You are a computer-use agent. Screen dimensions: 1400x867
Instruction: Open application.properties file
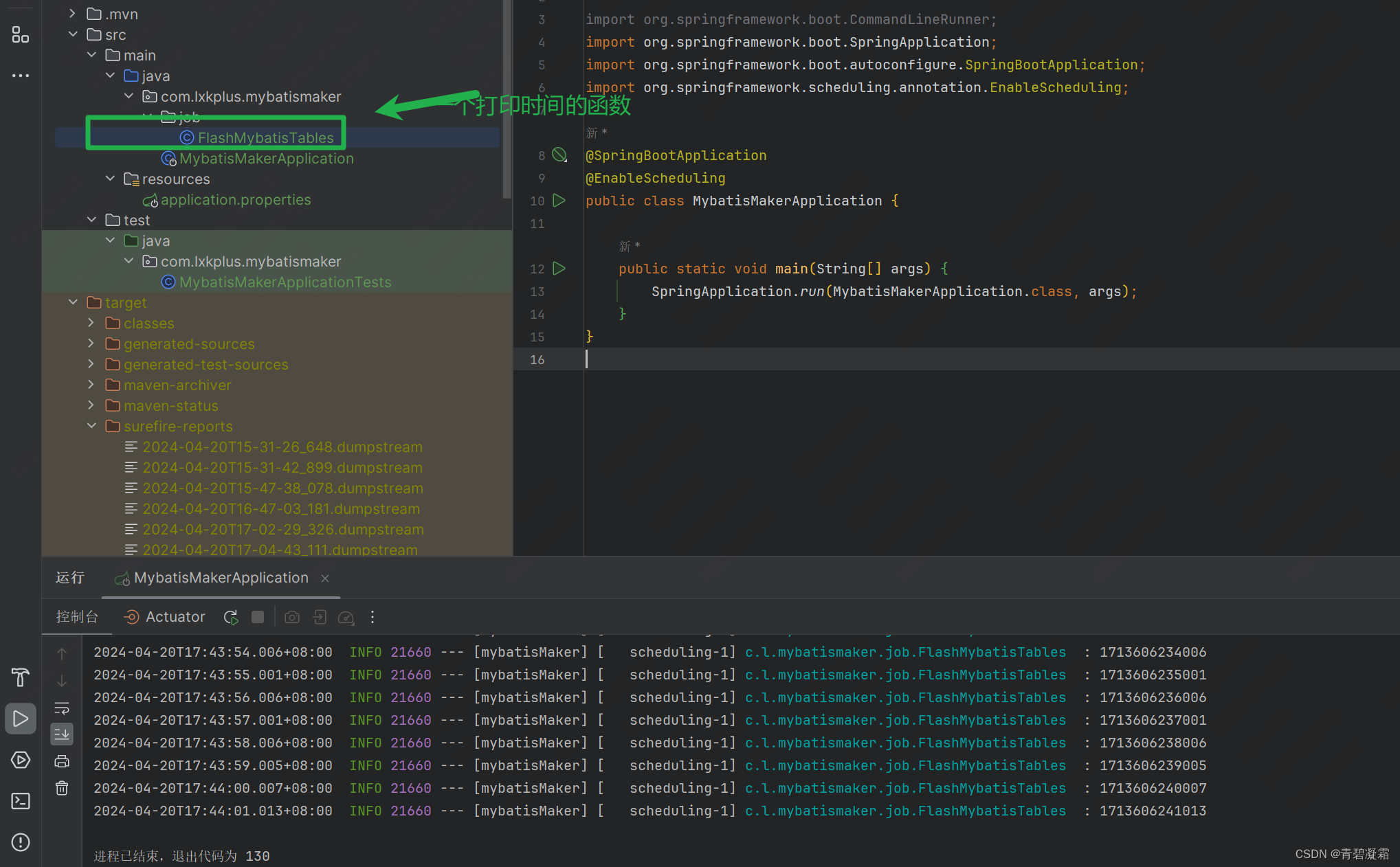(x=236, y=199)
